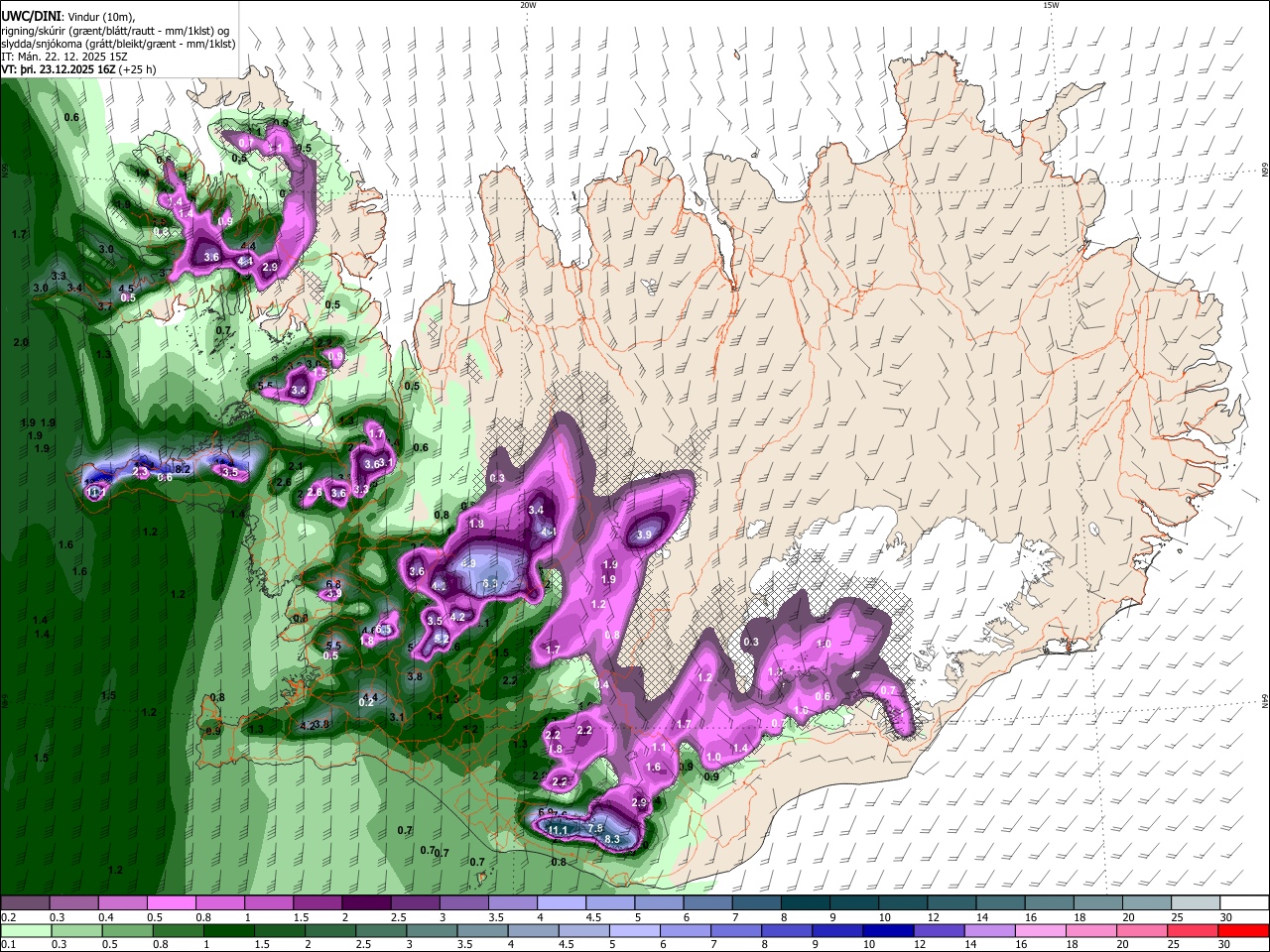Image resolution: width=1270 pixels, height=952 pixels.
Task: Click the 2.0 value off the west coast
Action: (22, 342)
